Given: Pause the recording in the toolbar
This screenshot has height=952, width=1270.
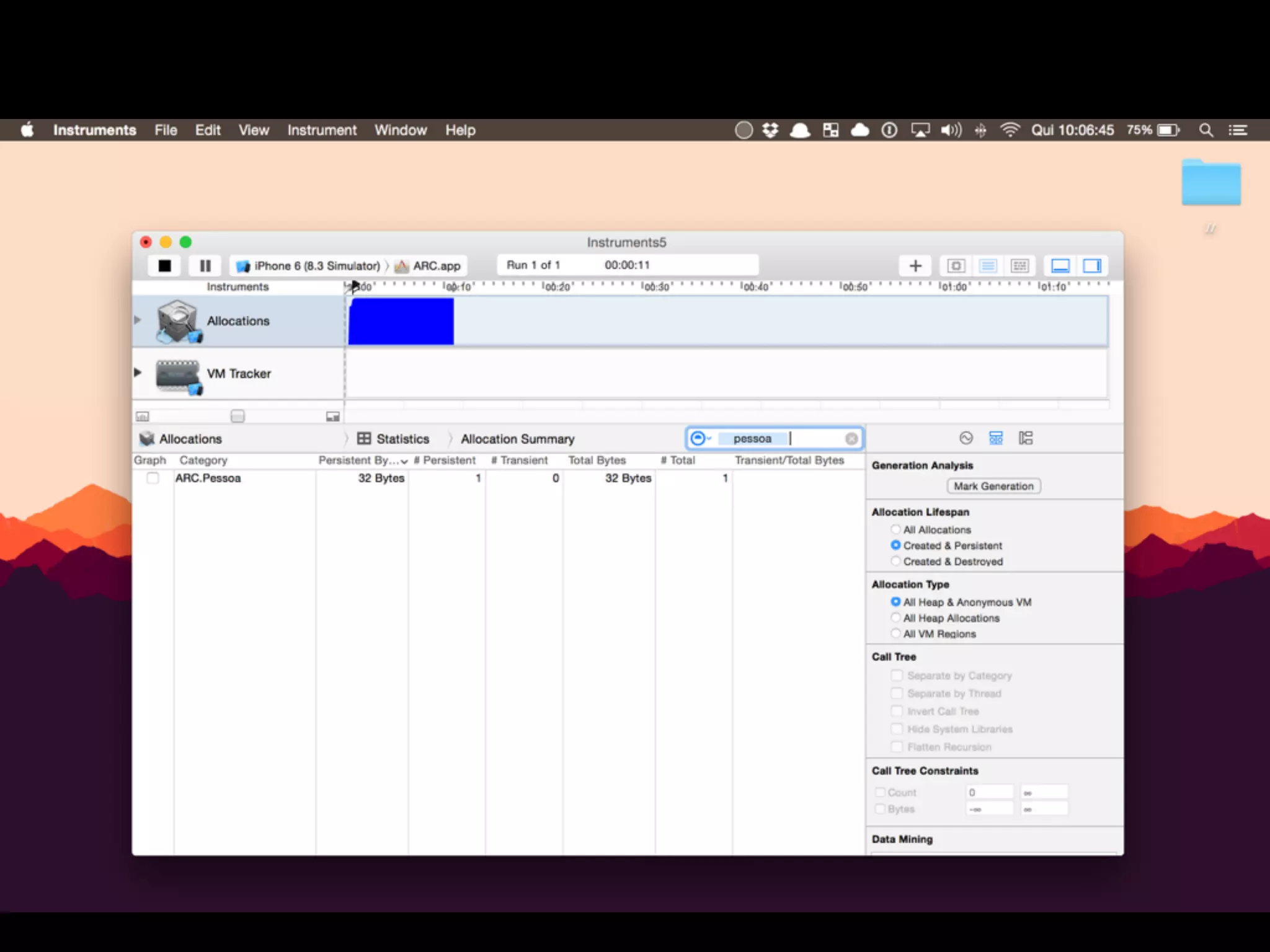Looking at the screenshot, I should click(x=205, y=266).
